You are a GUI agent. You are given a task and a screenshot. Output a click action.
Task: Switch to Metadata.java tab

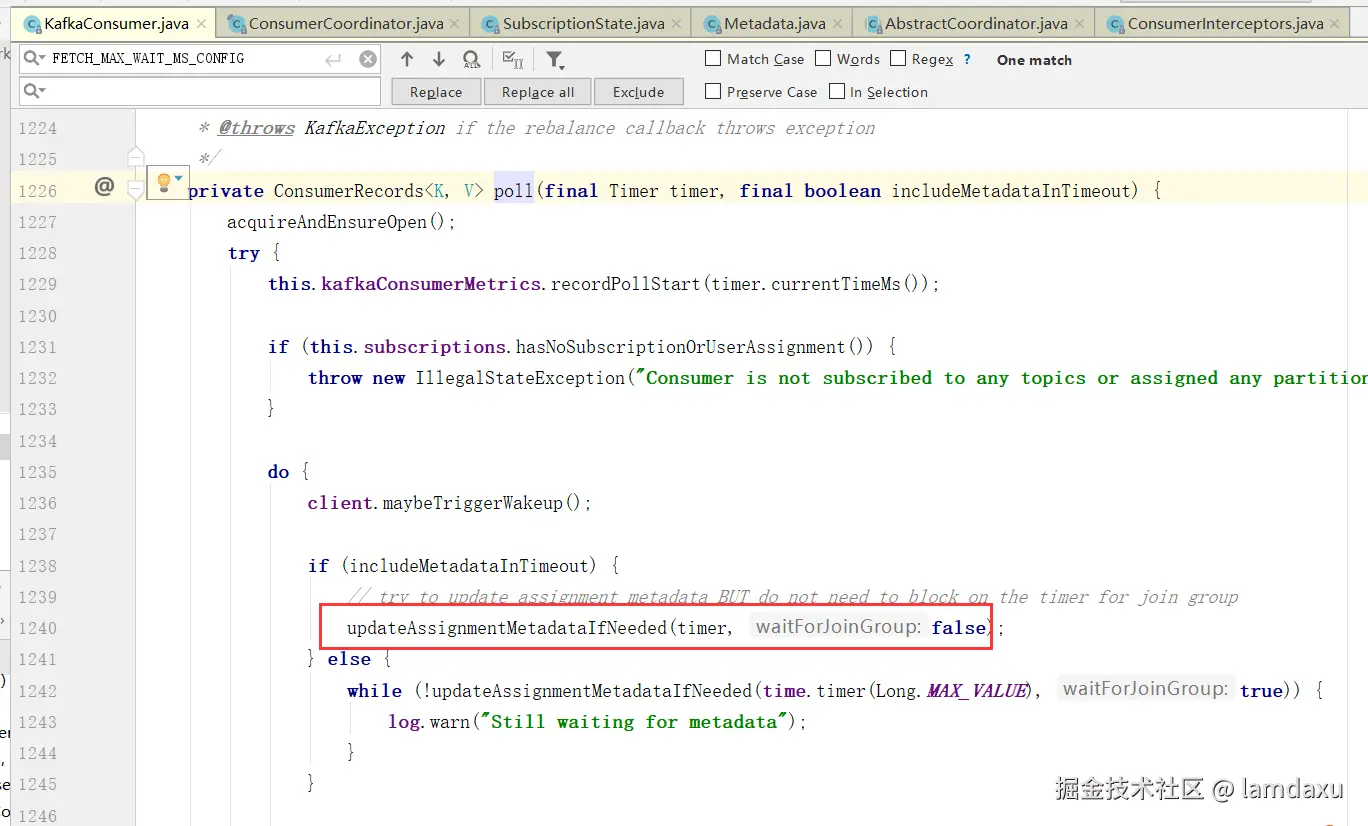pyautogui.click(x=774, y=23)
